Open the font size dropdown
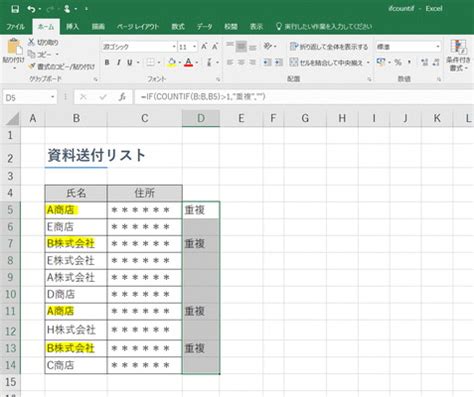Image resolution: width=474 pixels, height=397 pixels. tap(195, 47)
